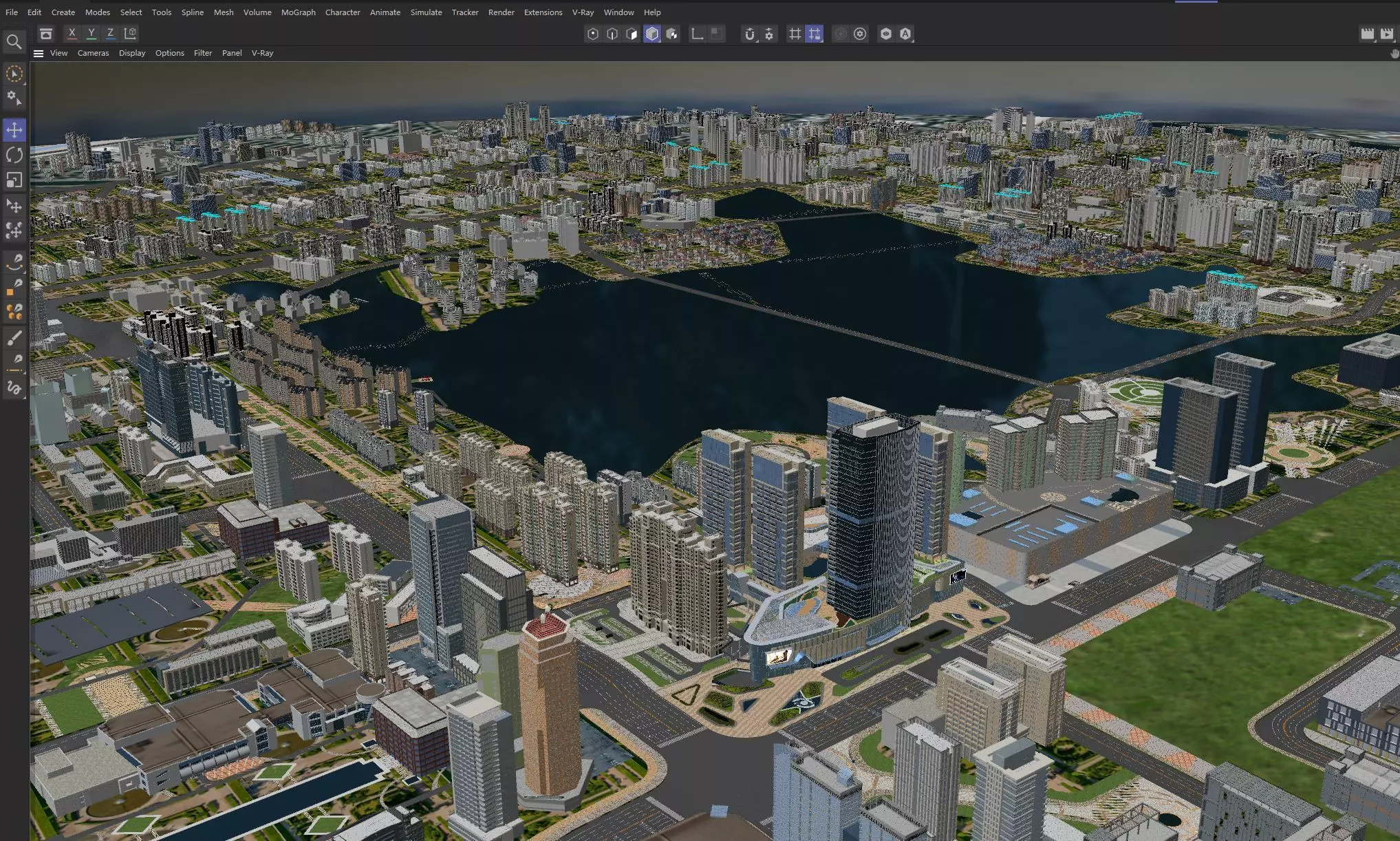The width and height of the screenshot is (1400, 841).
Task: Toggle the highlighted locked workplane icon
Action: [x=815, y=34]
